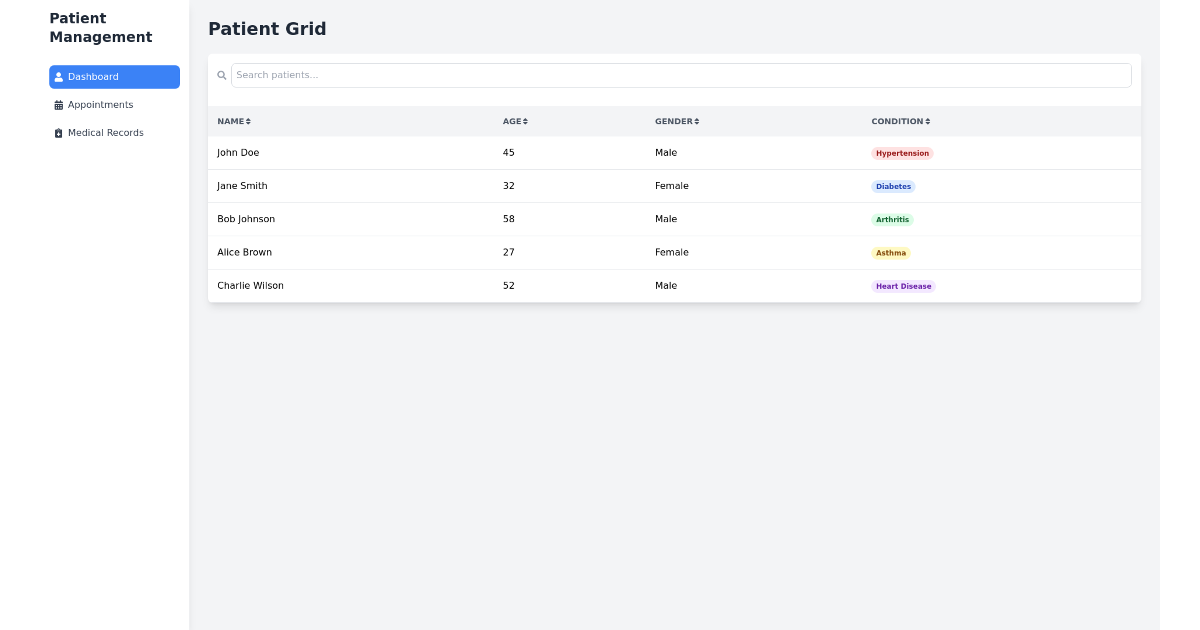
Task: Click the Diabetes badge on Jane Smith's row
Action: coord(893,186)
